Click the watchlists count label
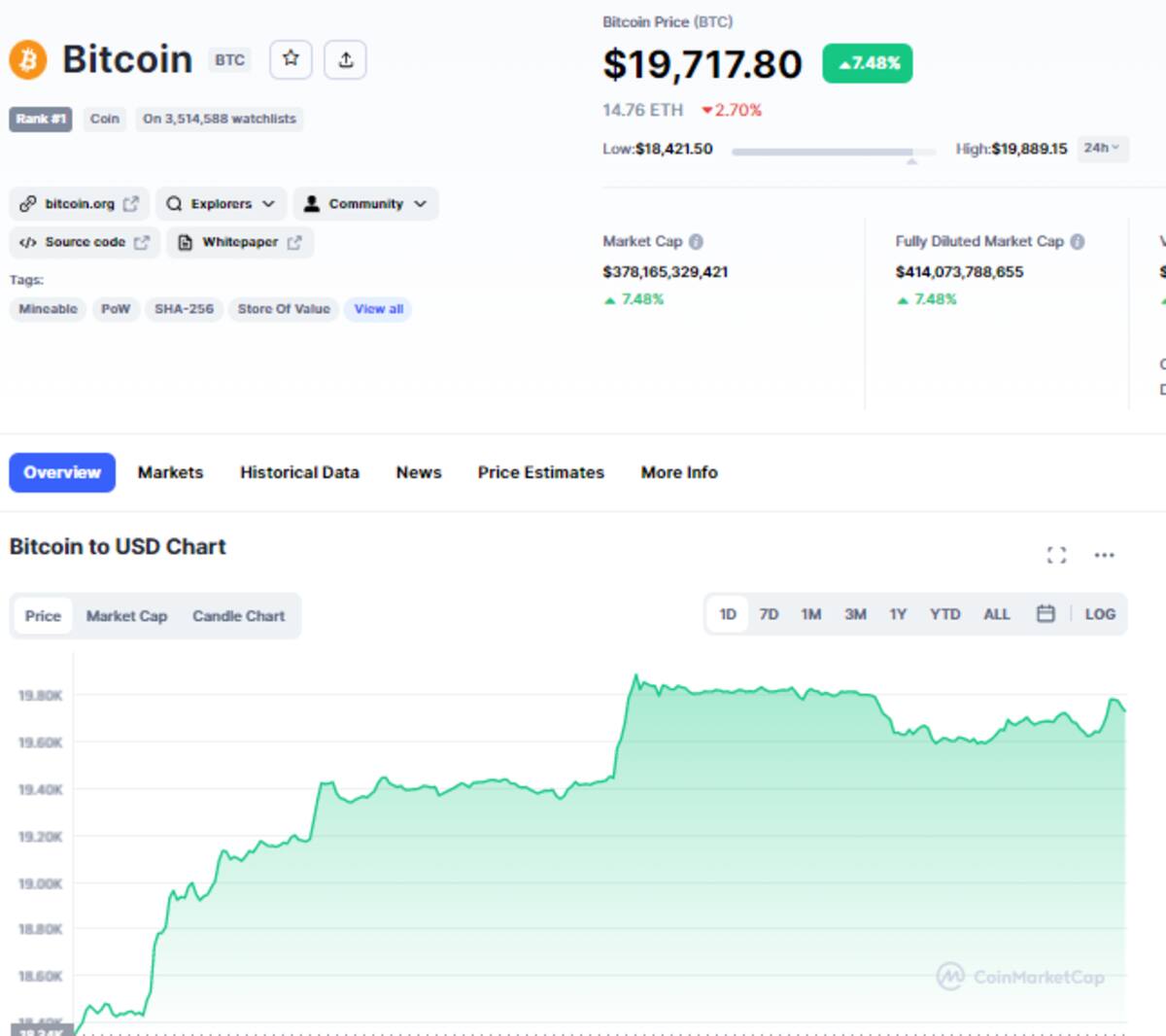Screen dimensions: 1166x1036 (220, 119)
